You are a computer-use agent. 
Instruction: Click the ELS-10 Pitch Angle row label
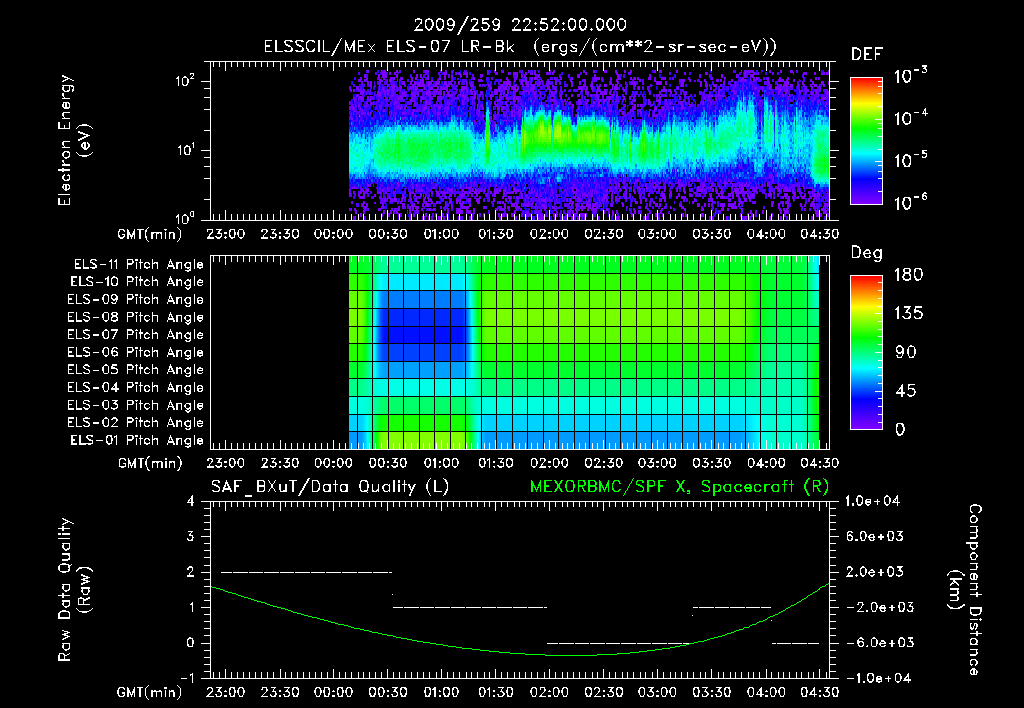pyautogui.click(x=137, y=282)
